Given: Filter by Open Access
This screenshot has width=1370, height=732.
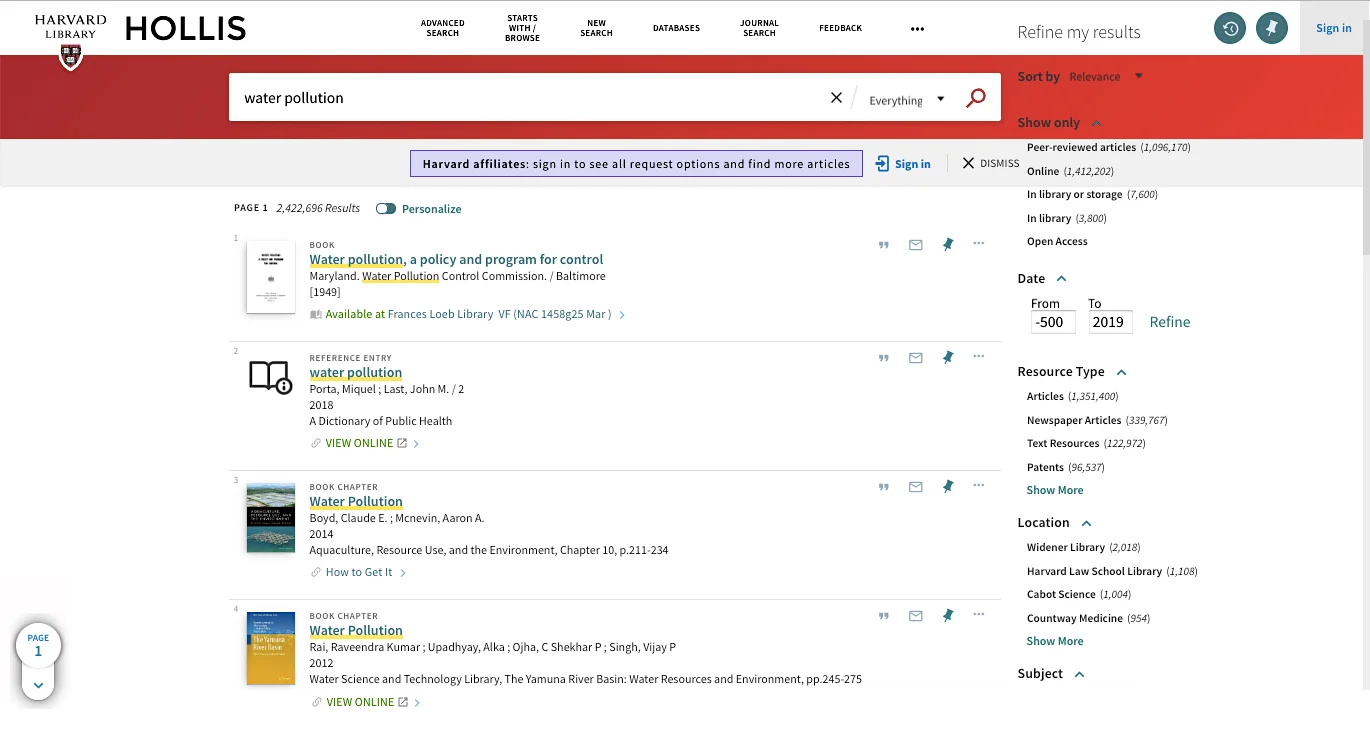Looking at the screenshot, I should tap(1057, 241).
